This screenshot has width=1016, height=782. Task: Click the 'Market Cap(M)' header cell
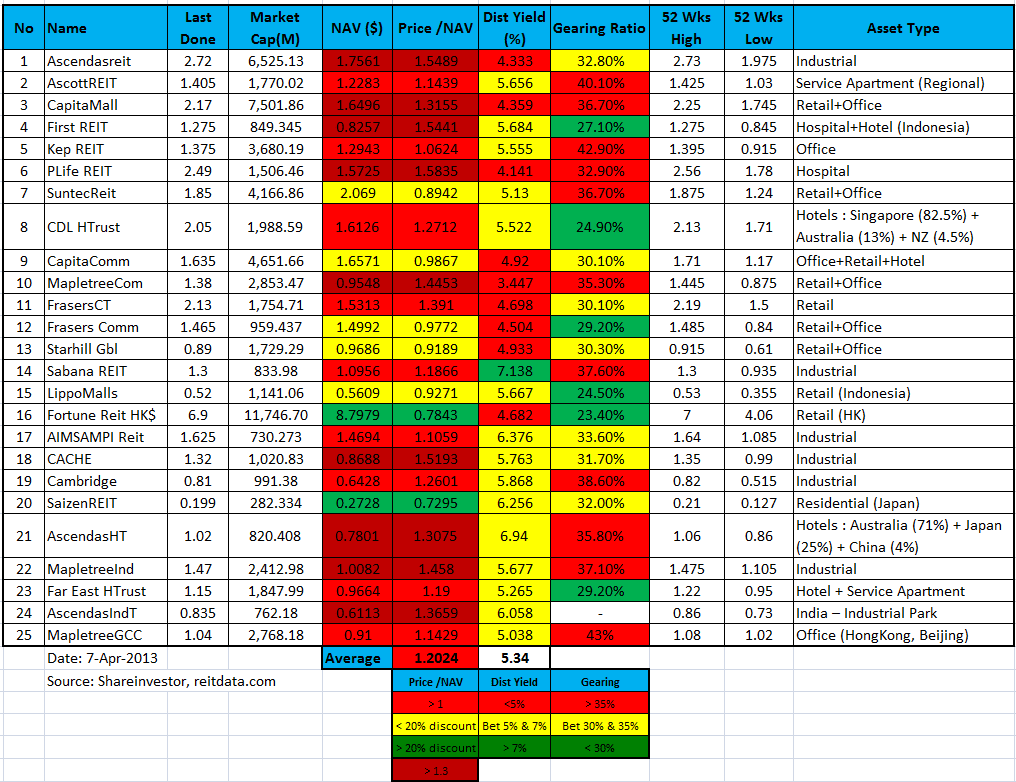275,28
